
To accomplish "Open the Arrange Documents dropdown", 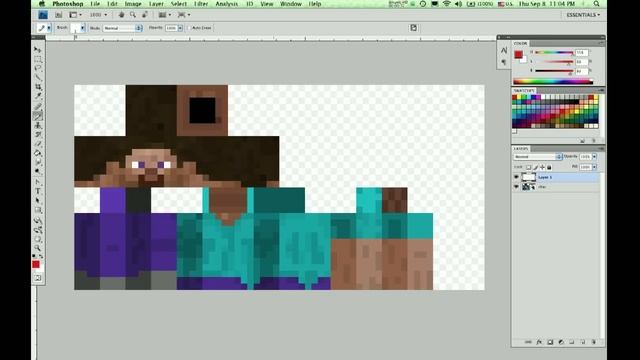I will [165, 15].
